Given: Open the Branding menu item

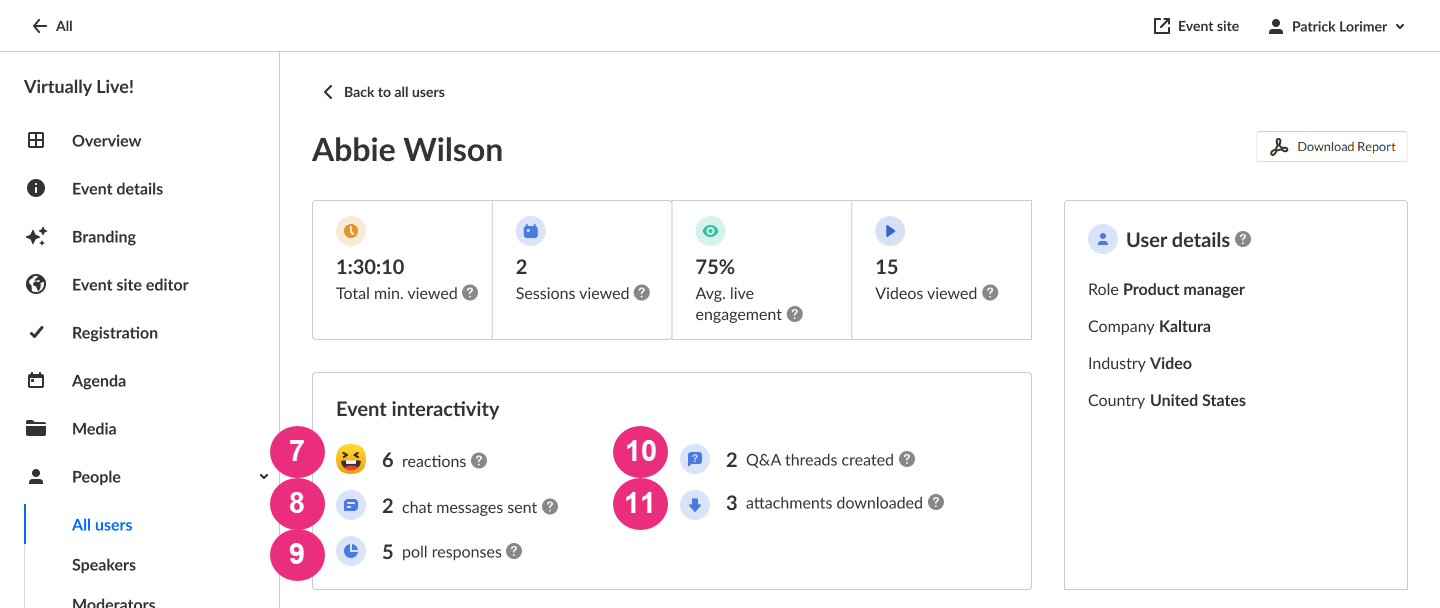Looking at the screenshot, I should pyautogui.click(x=103, y=237).
